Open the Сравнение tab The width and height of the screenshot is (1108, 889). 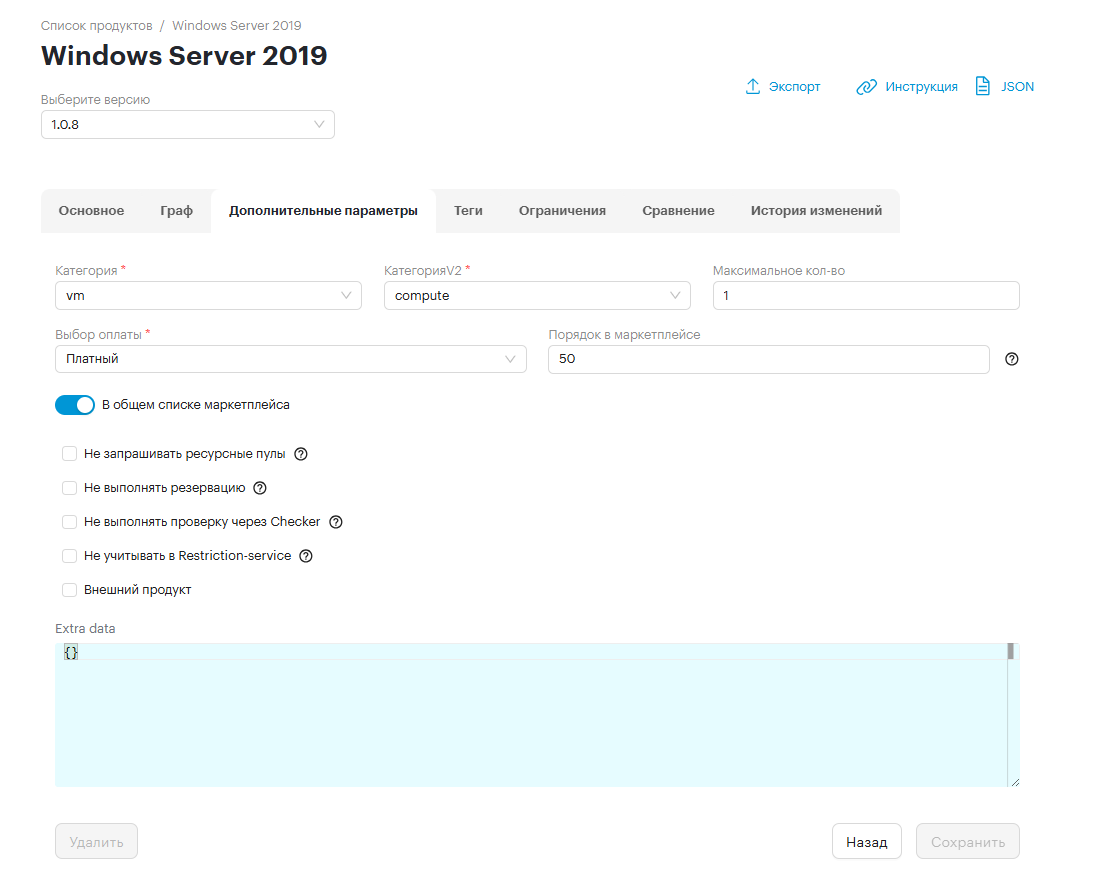point(678,211)
